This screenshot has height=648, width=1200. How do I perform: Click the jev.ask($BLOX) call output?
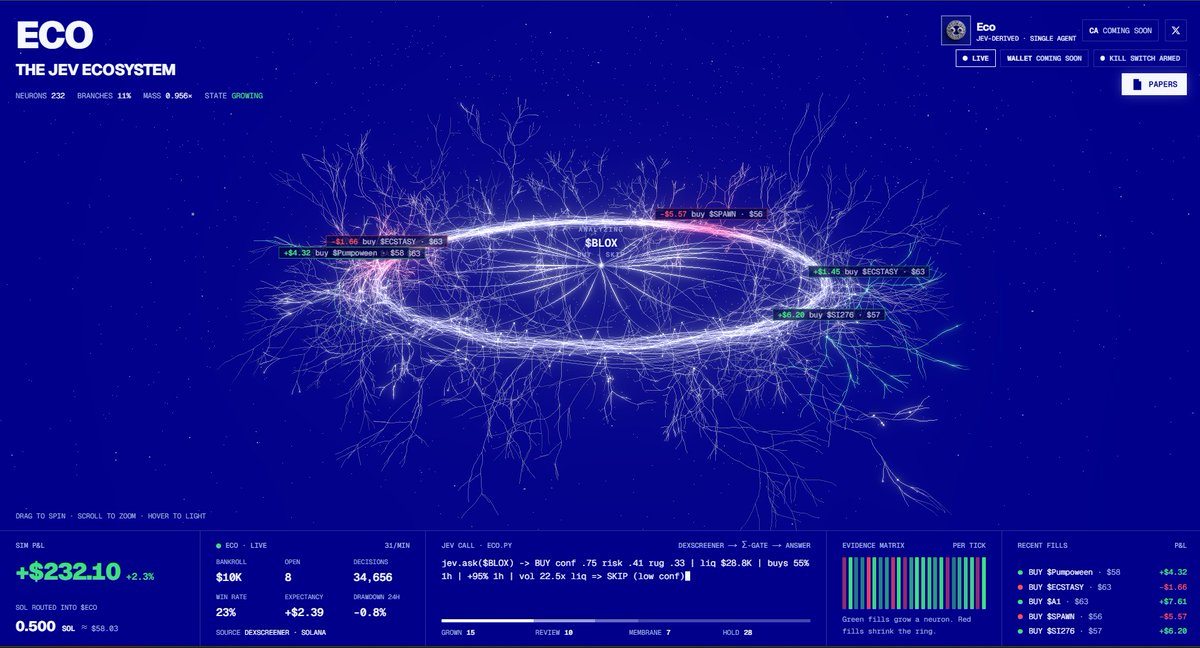[x=625, y=570]
